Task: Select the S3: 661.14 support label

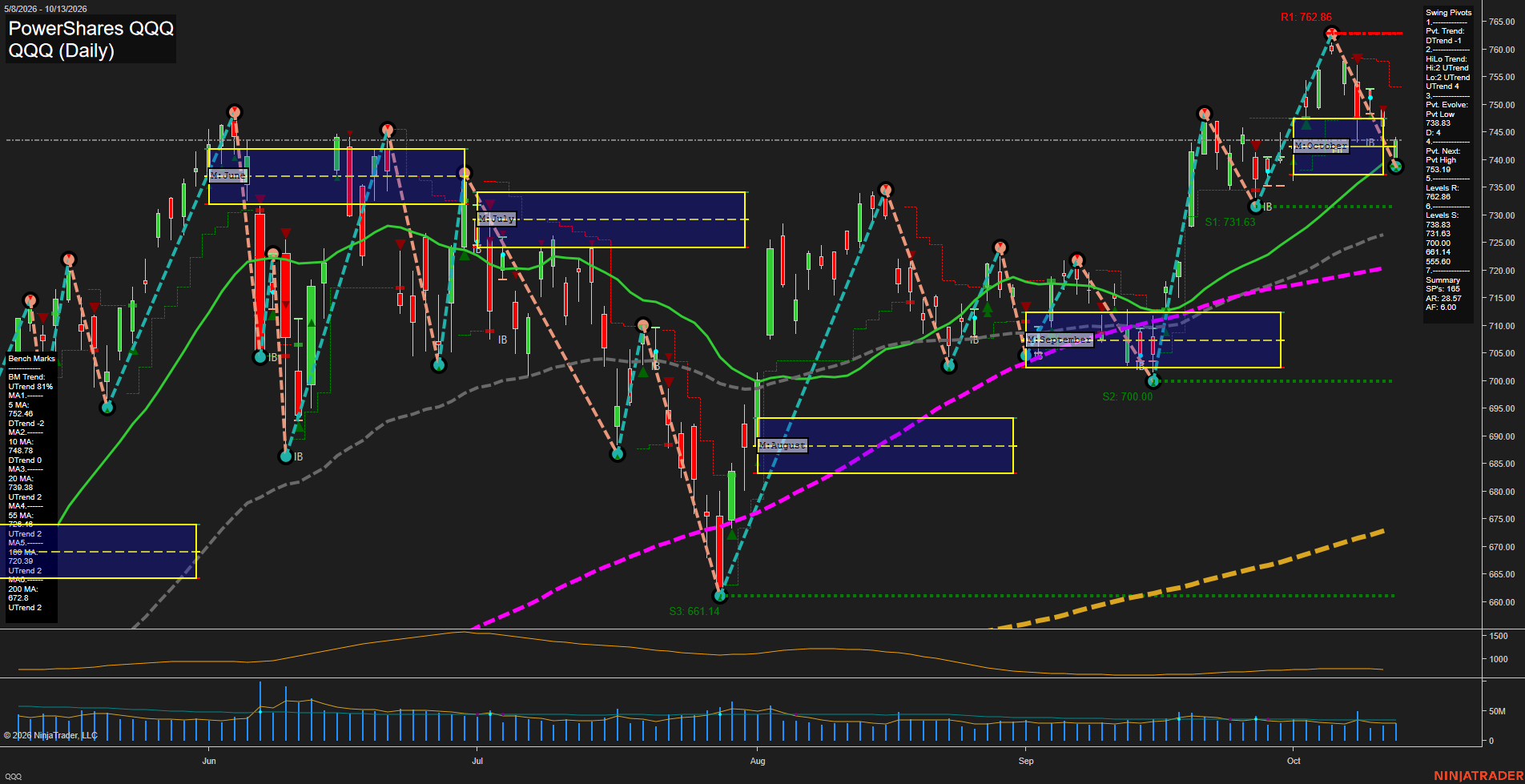Action: pos(694,611)
